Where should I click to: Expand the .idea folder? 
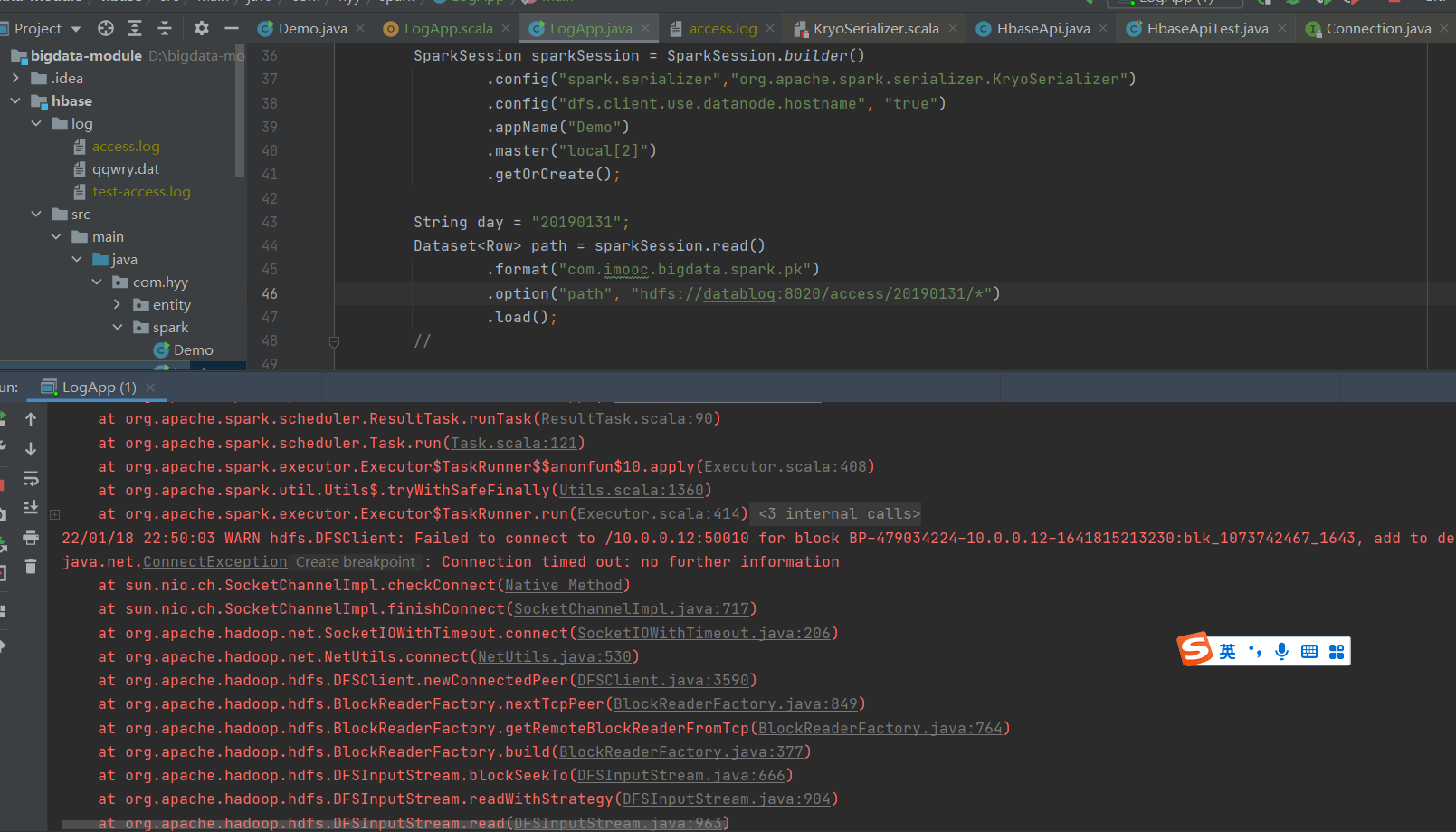pyautogui.click(x=15, y=78)
